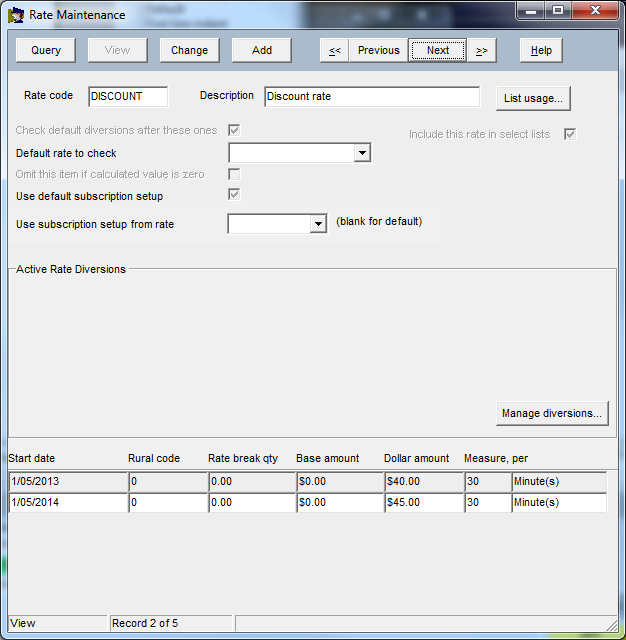This screenshot has height=640, width=626.
Task: Click measure value 30 in 1/05/2013 row
Action: coord(488,482)
